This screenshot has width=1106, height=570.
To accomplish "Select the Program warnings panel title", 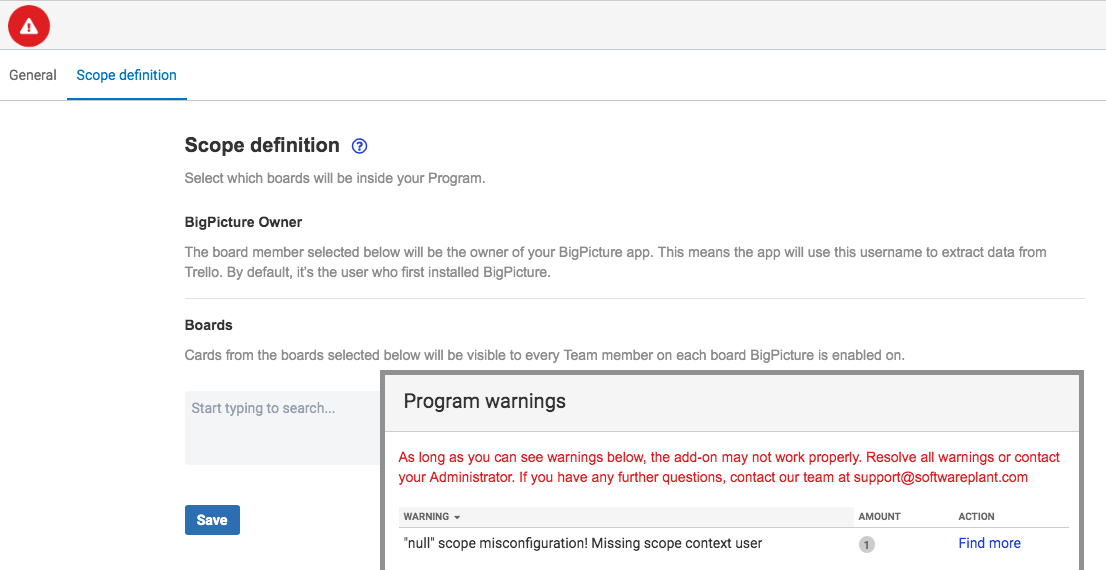I will click(x=485, y=401).
